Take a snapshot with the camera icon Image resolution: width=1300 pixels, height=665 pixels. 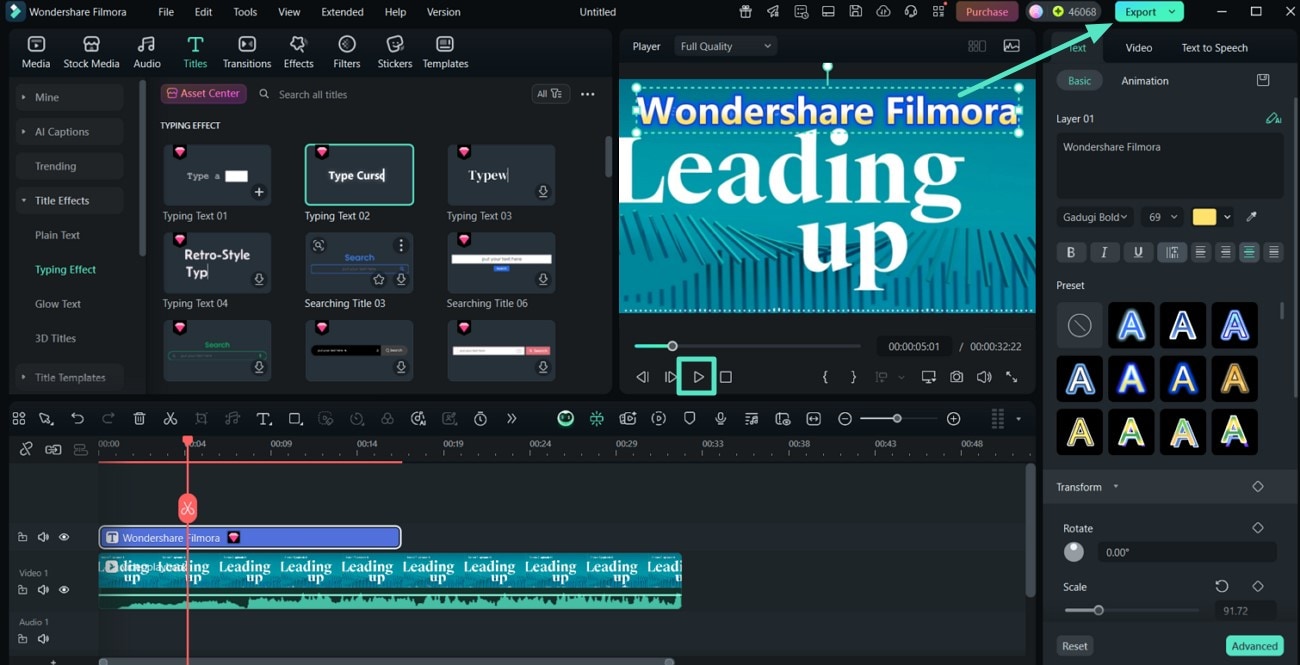(x=957, y=377)
